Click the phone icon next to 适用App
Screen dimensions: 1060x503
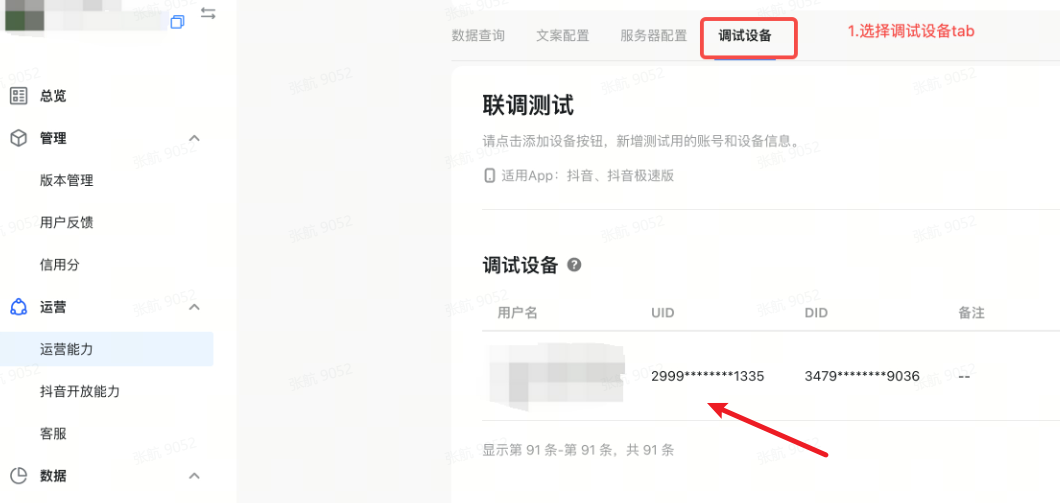coord(489,176)
